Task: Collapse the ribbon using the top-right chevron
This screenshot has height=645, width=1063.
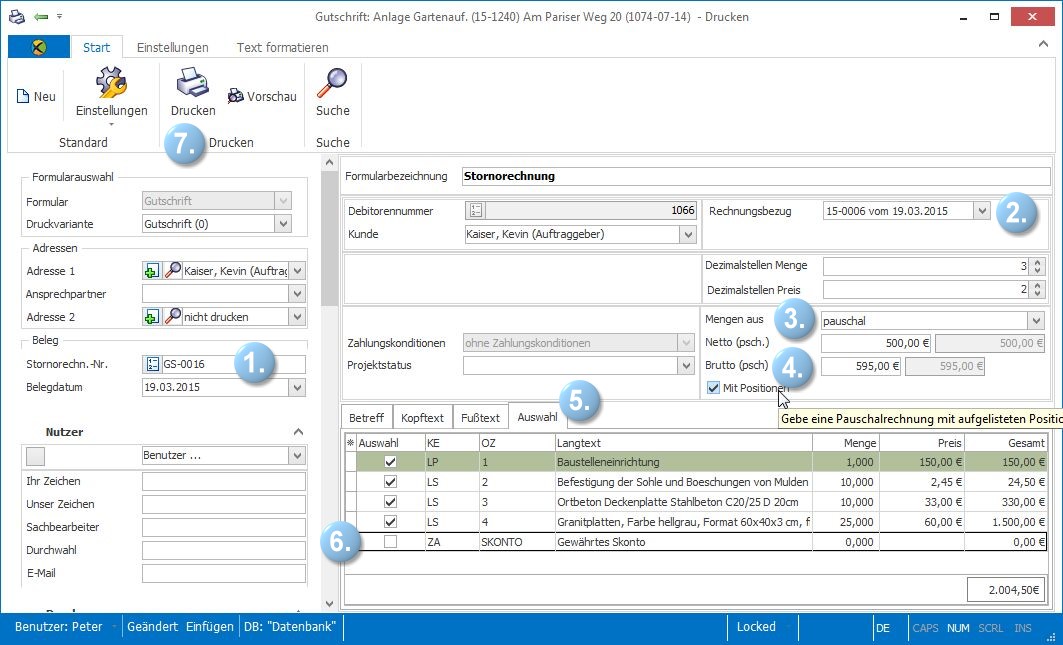Action: point(1043,44)
